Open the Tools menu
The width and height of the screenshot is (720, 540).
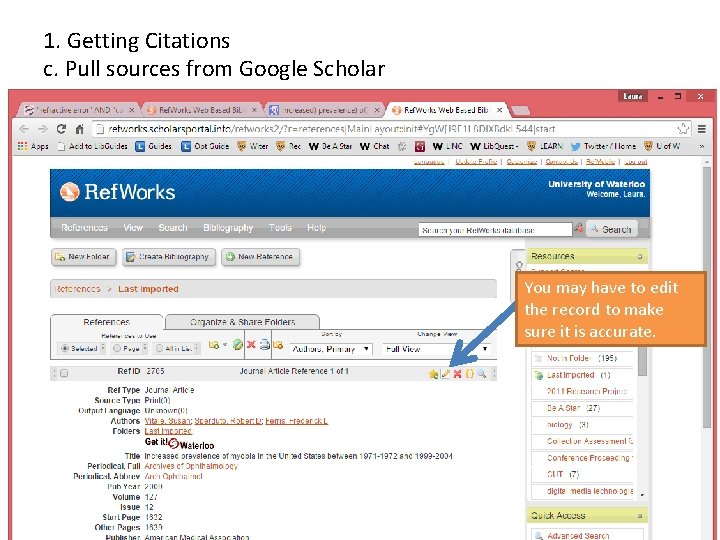click(280, 228)
